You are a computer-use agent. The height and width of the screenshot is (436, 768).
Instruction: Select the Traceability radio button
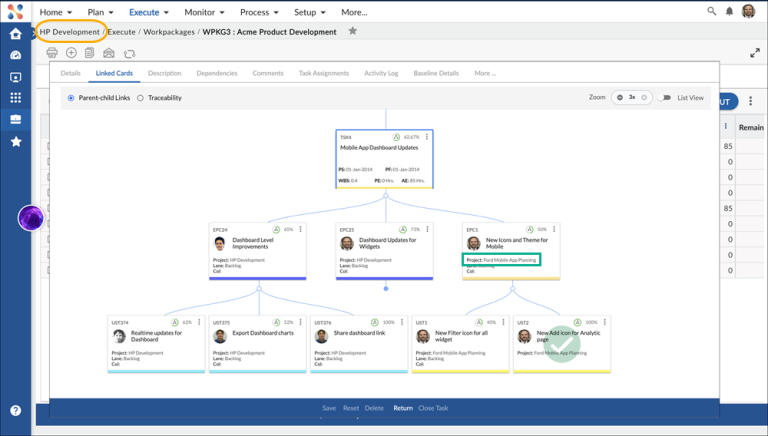140,98
